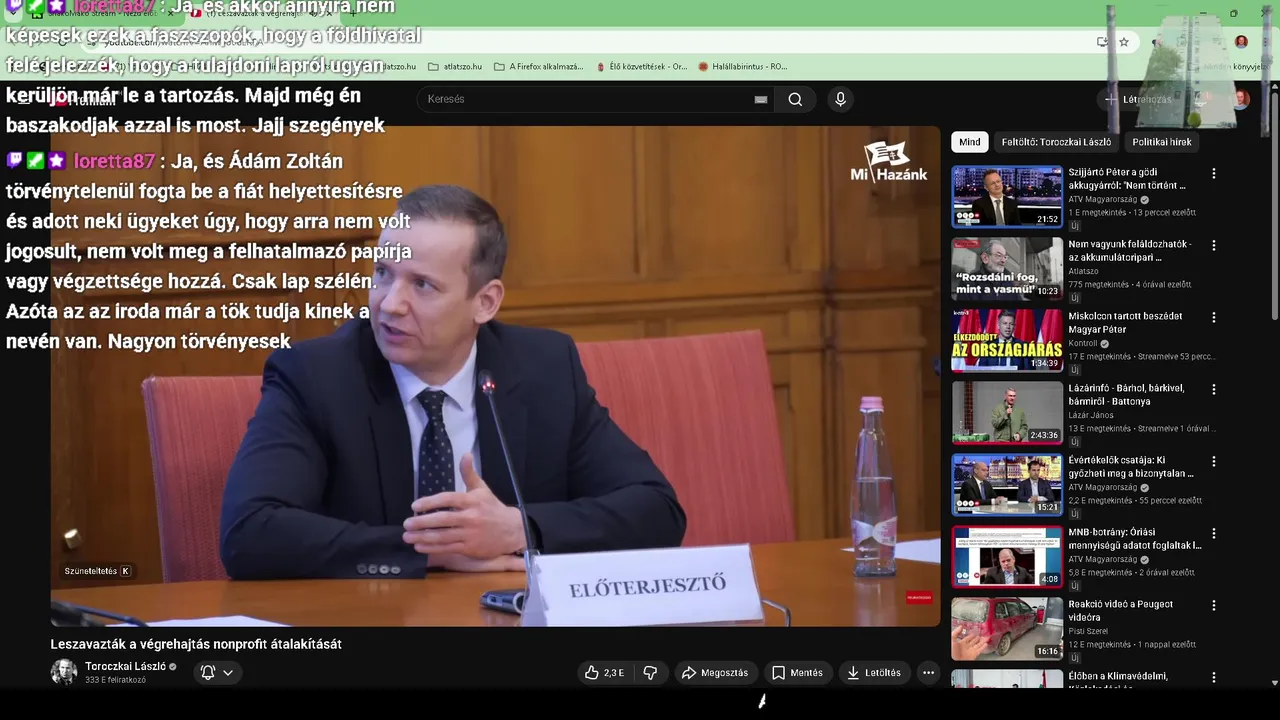Click the MNB-botrány video title
This screenshot has height=720, width=1280.
[1135, 539]
